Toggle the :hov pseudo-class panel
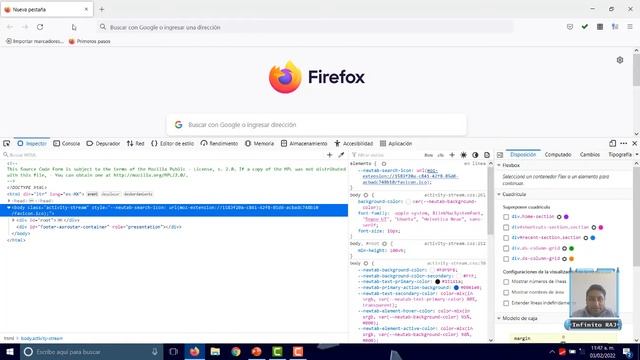The image size is (640, 360). (429, 155)
